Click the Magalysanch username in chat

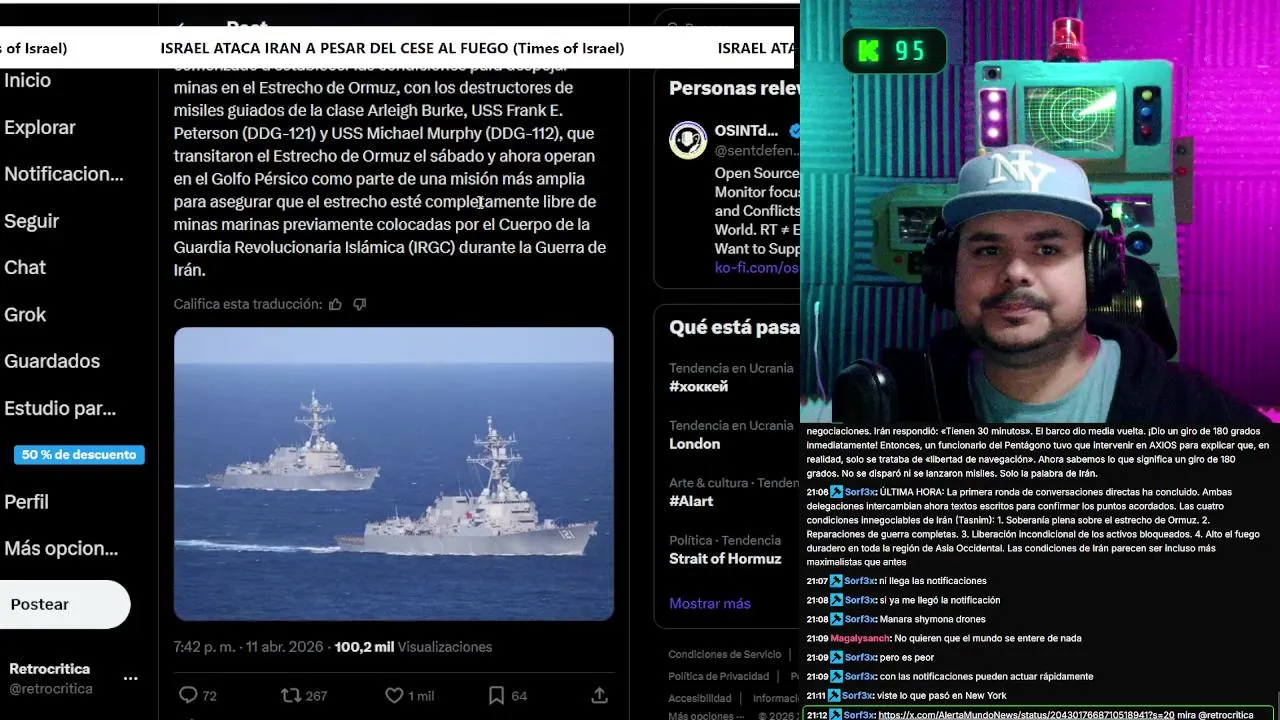click(860, 638)
